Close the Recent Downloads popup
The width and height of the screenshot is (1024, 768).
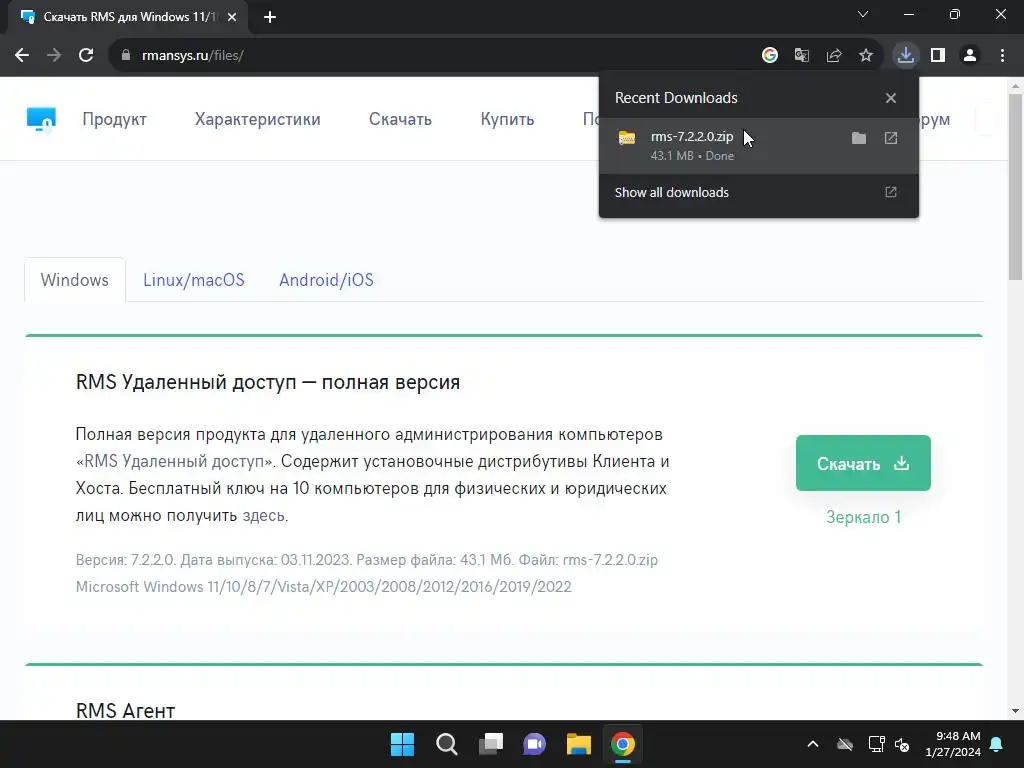891,98
